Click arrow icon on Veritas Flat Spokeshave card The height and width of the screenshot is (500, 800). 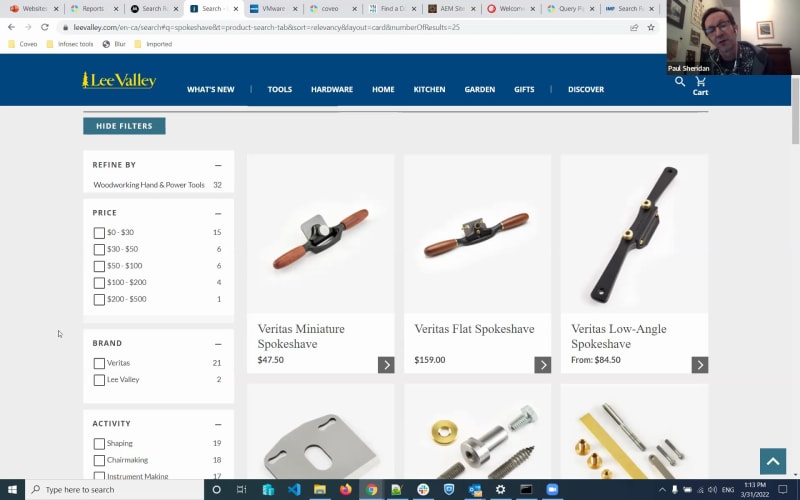(543, 365)
